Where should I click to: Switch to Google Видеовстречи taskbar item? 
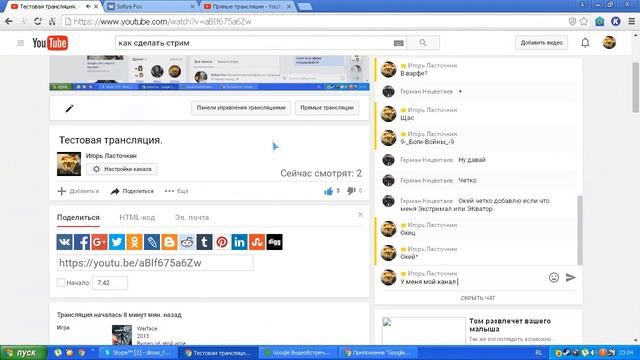click(299, 353)
